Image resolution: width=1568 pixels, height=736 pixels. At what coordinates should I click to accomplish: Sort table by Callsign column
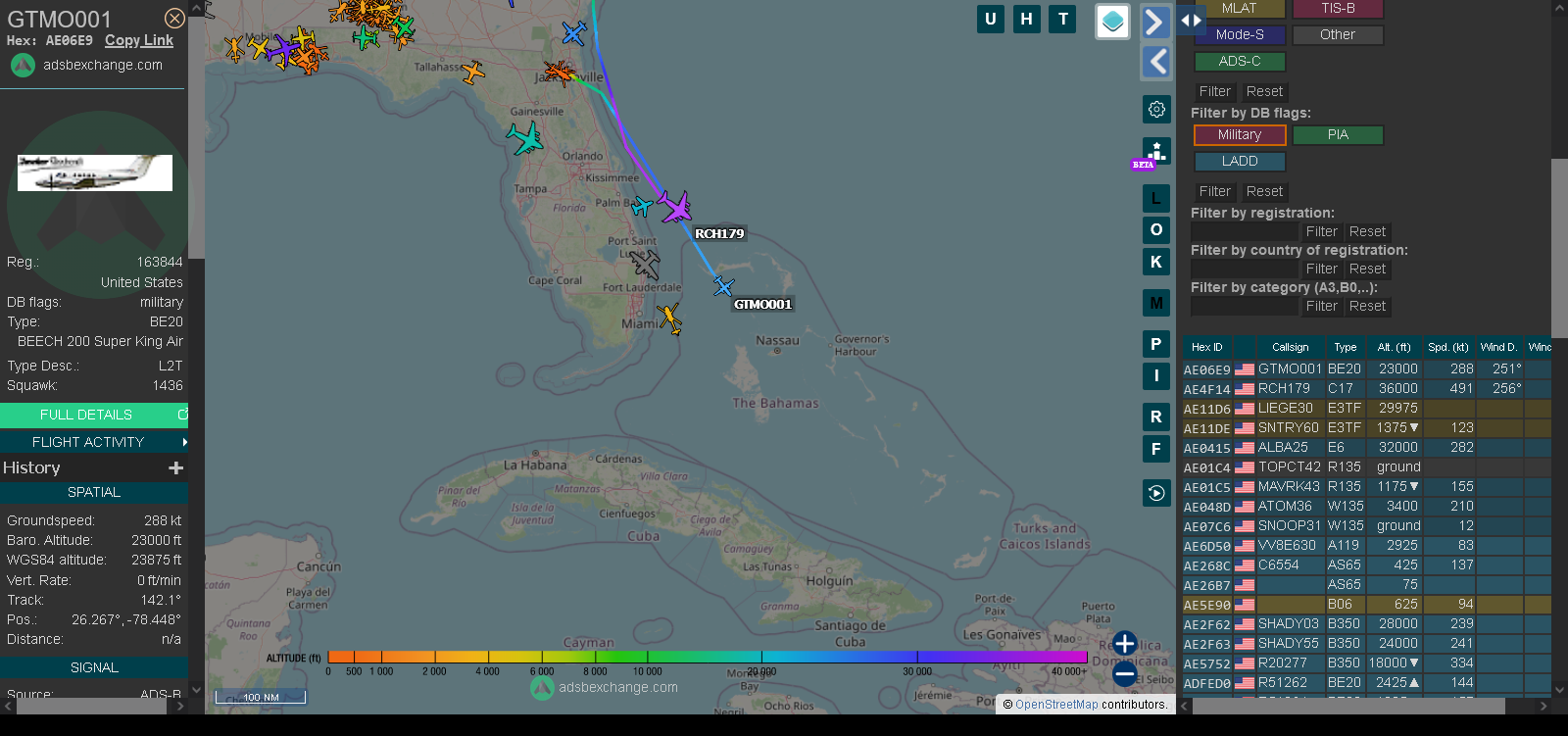[1290, 347]
